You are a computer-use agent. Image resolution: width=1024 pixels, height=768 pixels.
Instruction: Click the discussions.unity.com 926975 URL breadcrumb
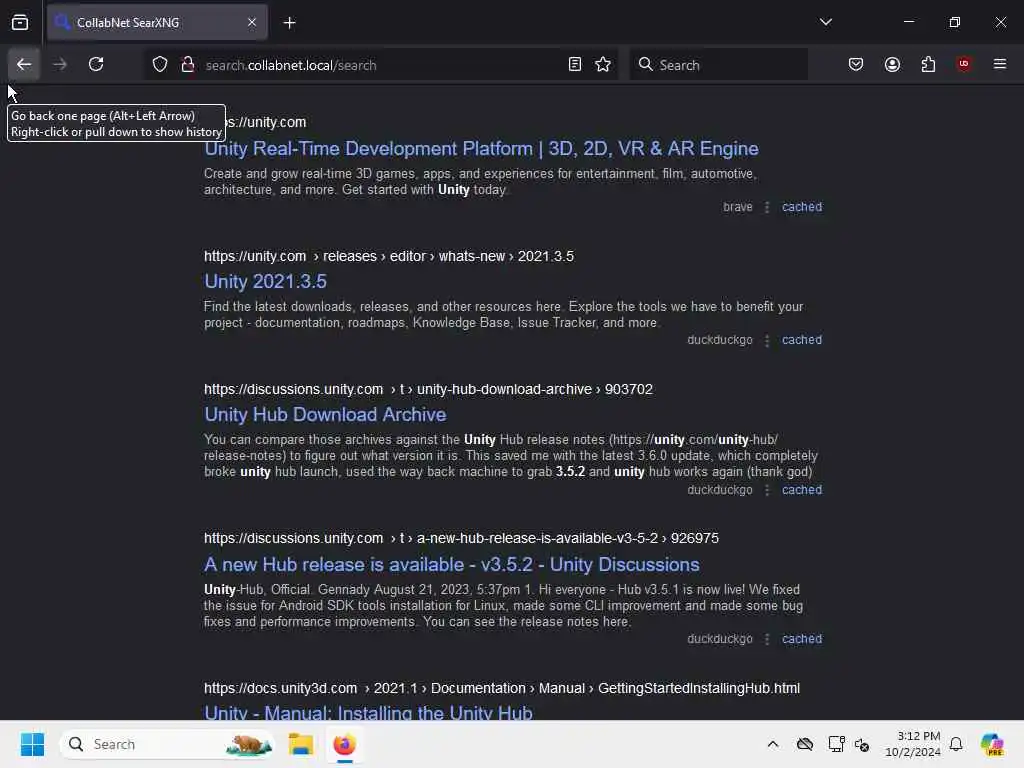462,538
